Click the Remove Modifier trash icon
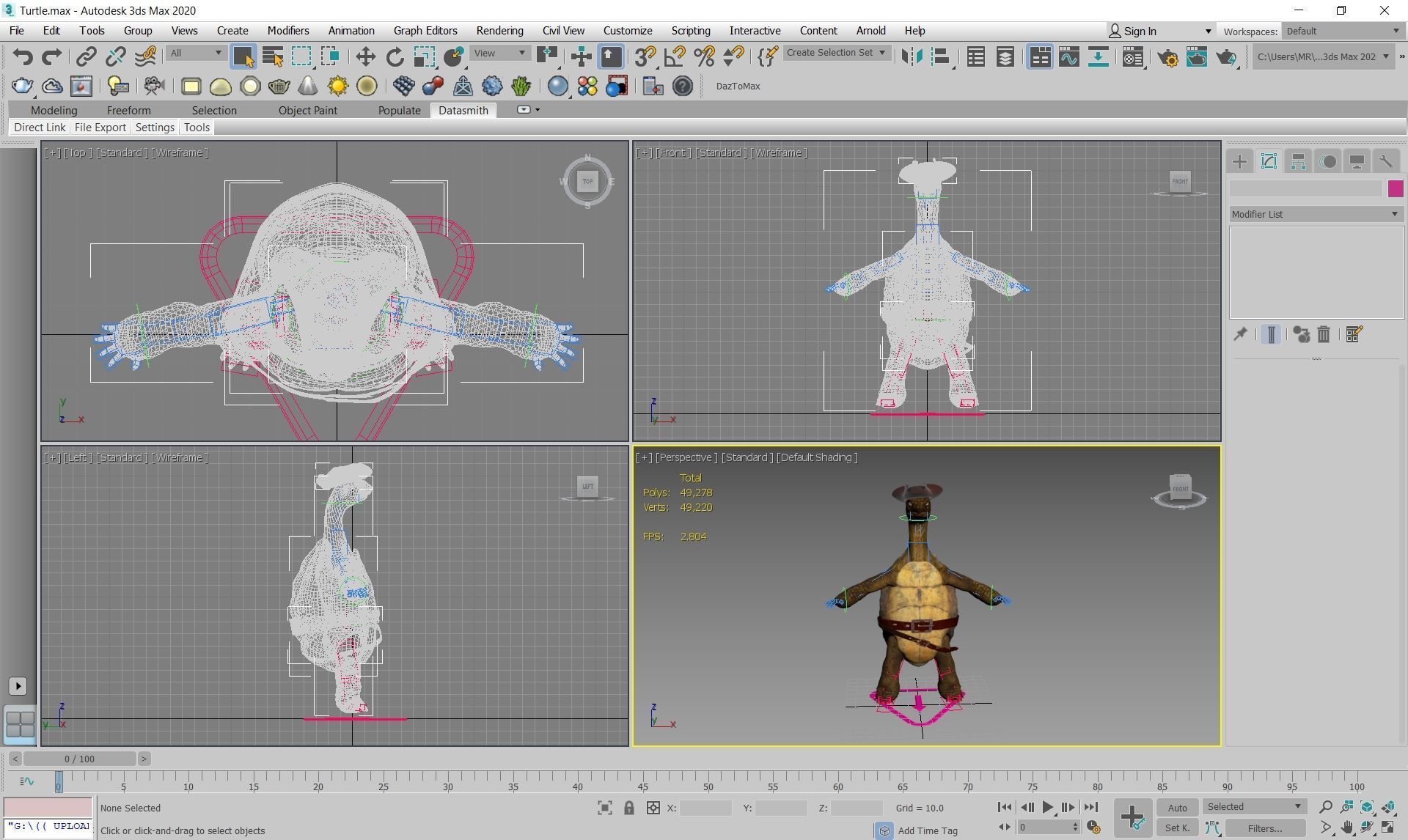This screenshot has height=840, width=1408. [x=1324, y=334]
